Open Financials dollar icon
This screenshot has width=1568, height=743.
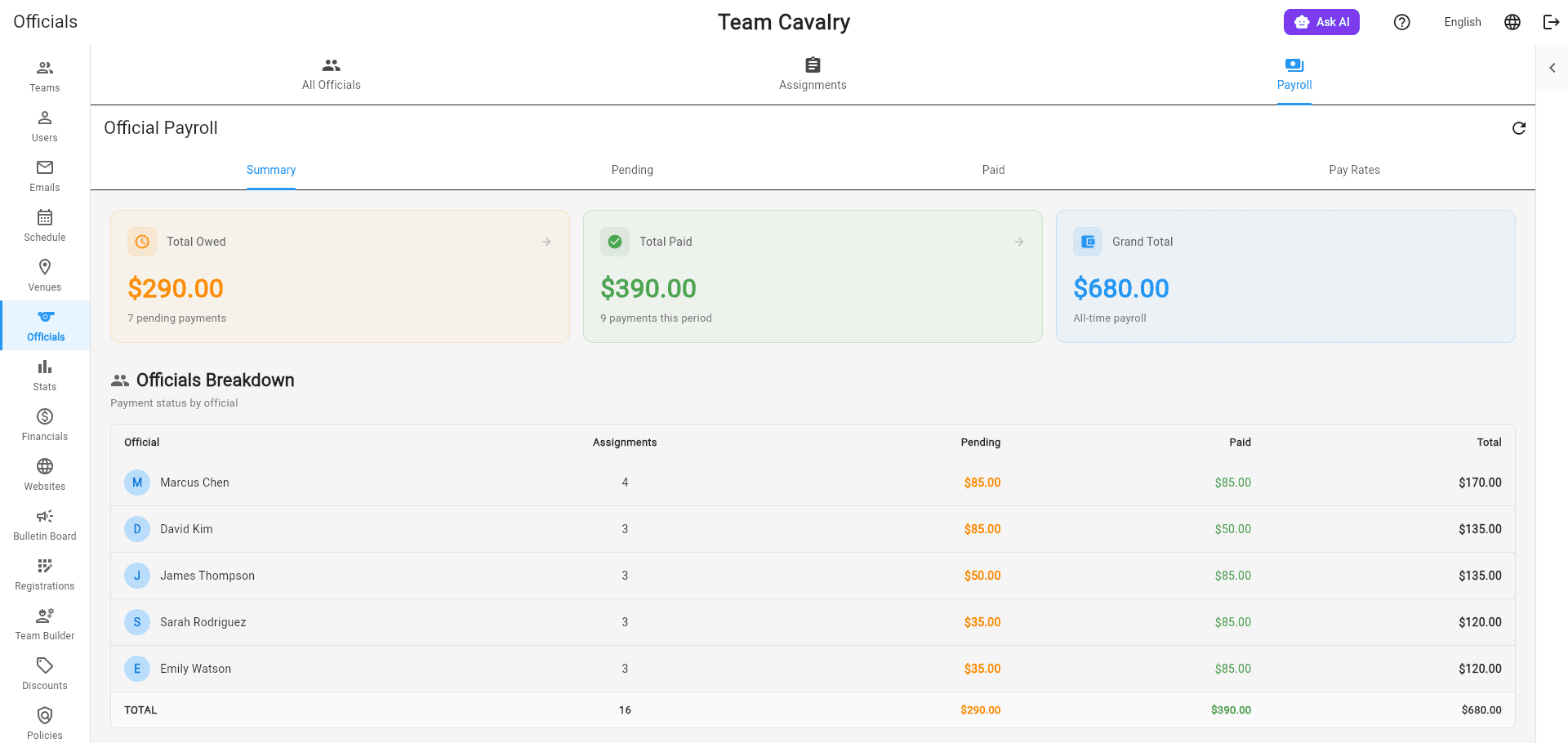click(45, 416)
